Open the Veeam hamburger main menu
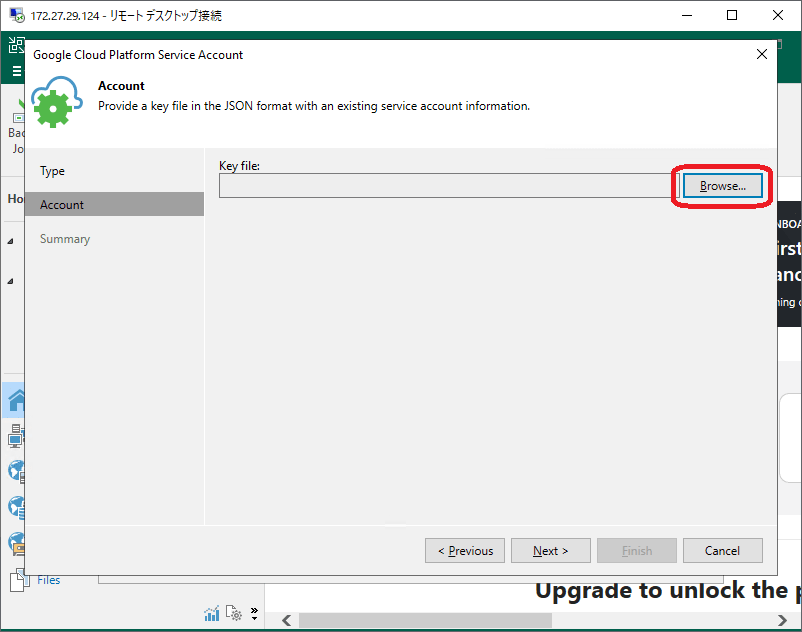Viewport: 802px width, 632px height. (17, 71)
